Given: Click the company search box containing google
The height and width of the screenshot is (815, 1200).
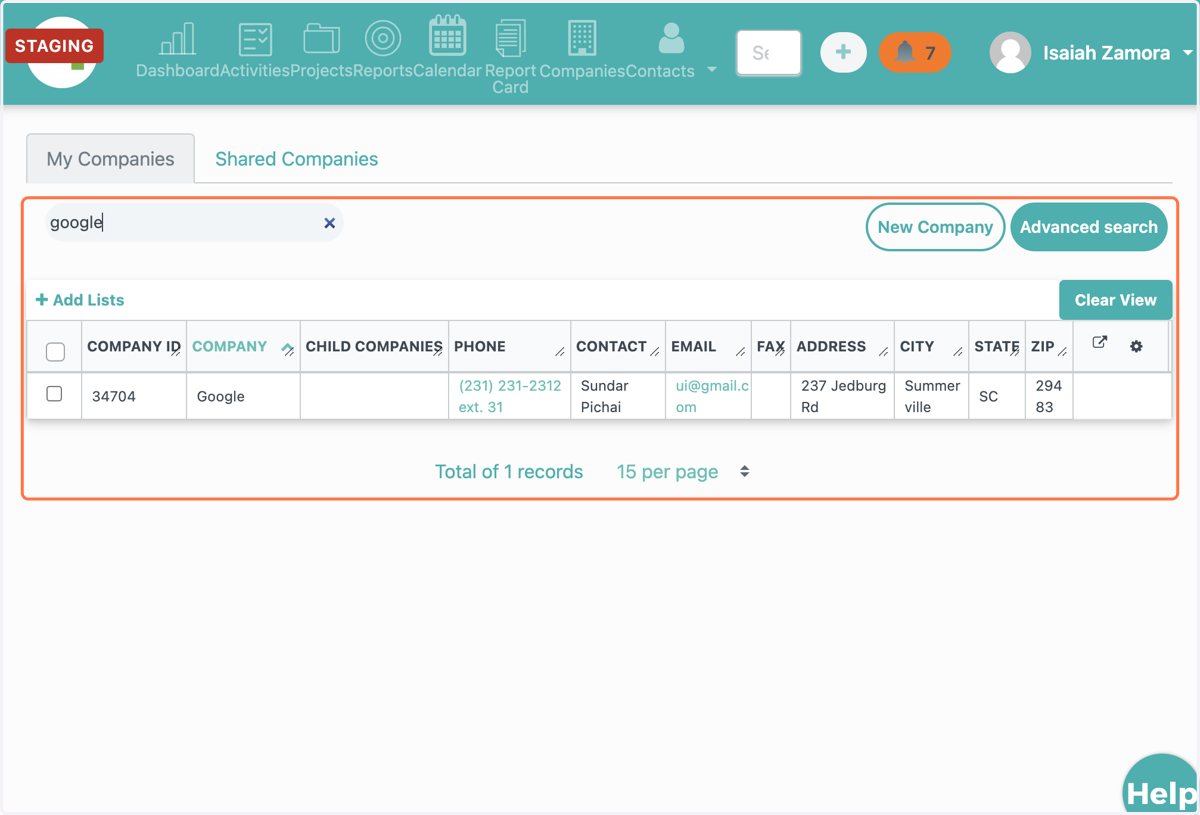Looking at the screenshot, I should point(193,223).
